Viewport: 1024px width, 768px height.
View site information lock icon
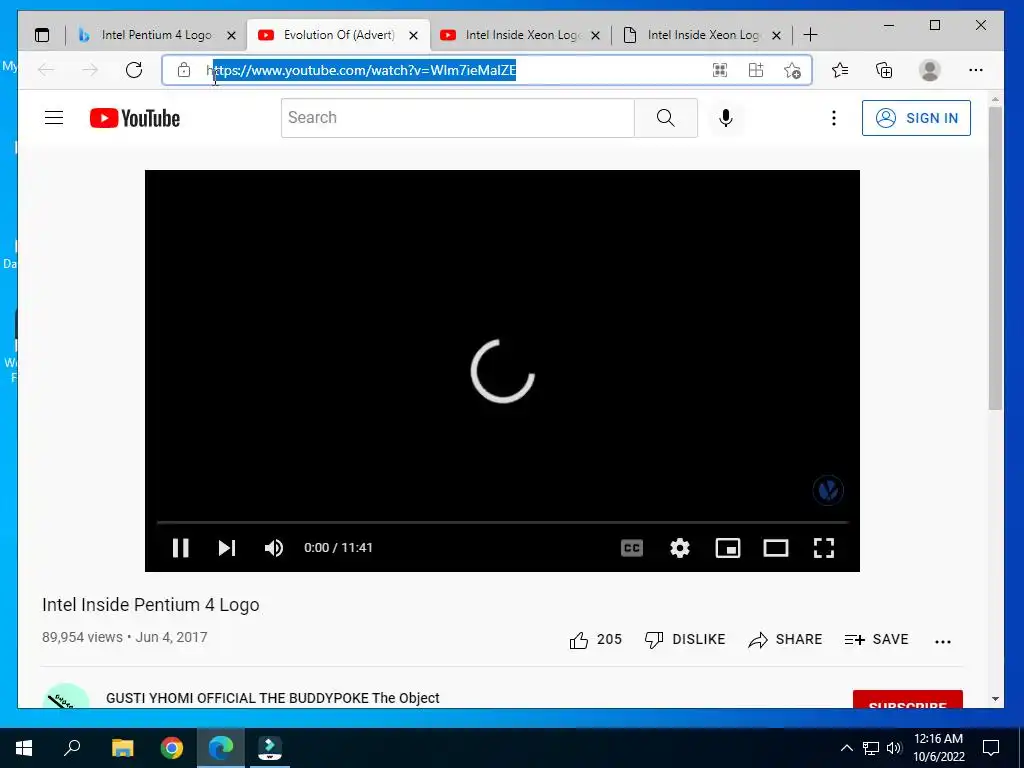[184, 70]
